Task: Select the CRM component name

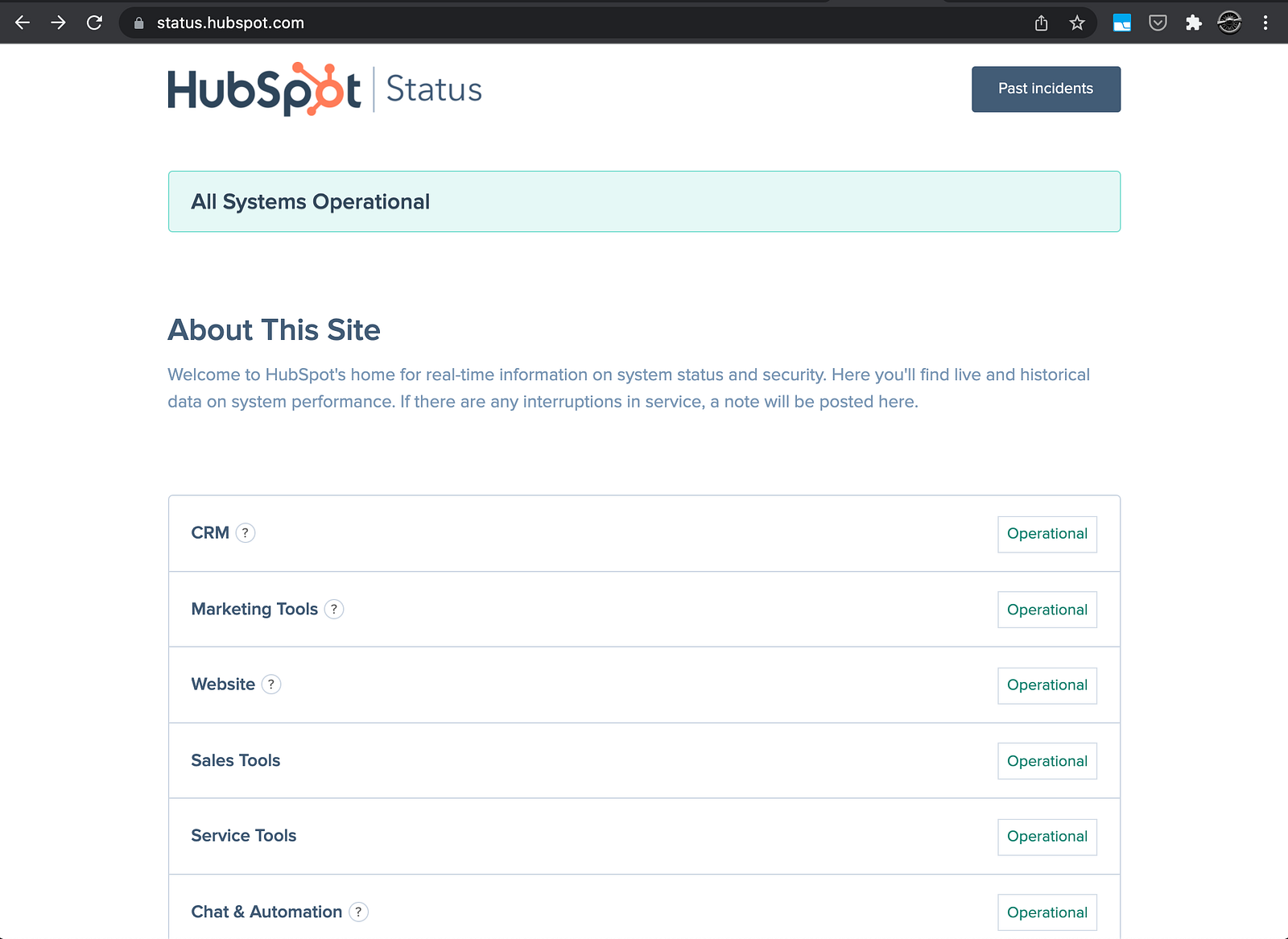Action: (210, 533)
